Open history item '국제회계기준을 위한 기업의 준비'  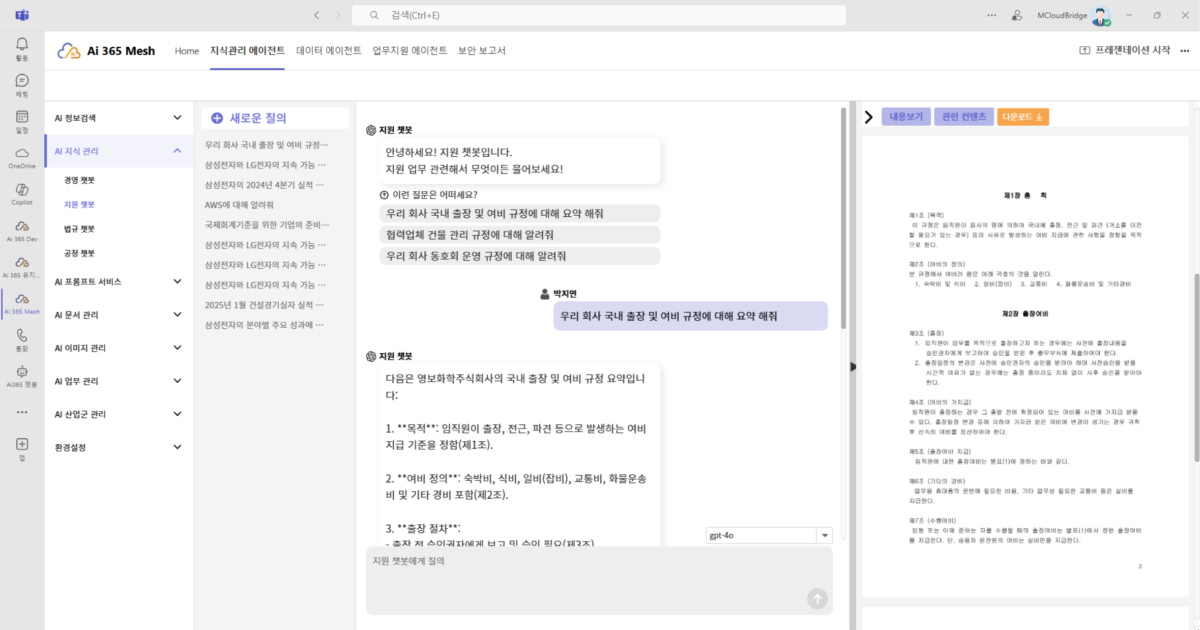(266, 225)
